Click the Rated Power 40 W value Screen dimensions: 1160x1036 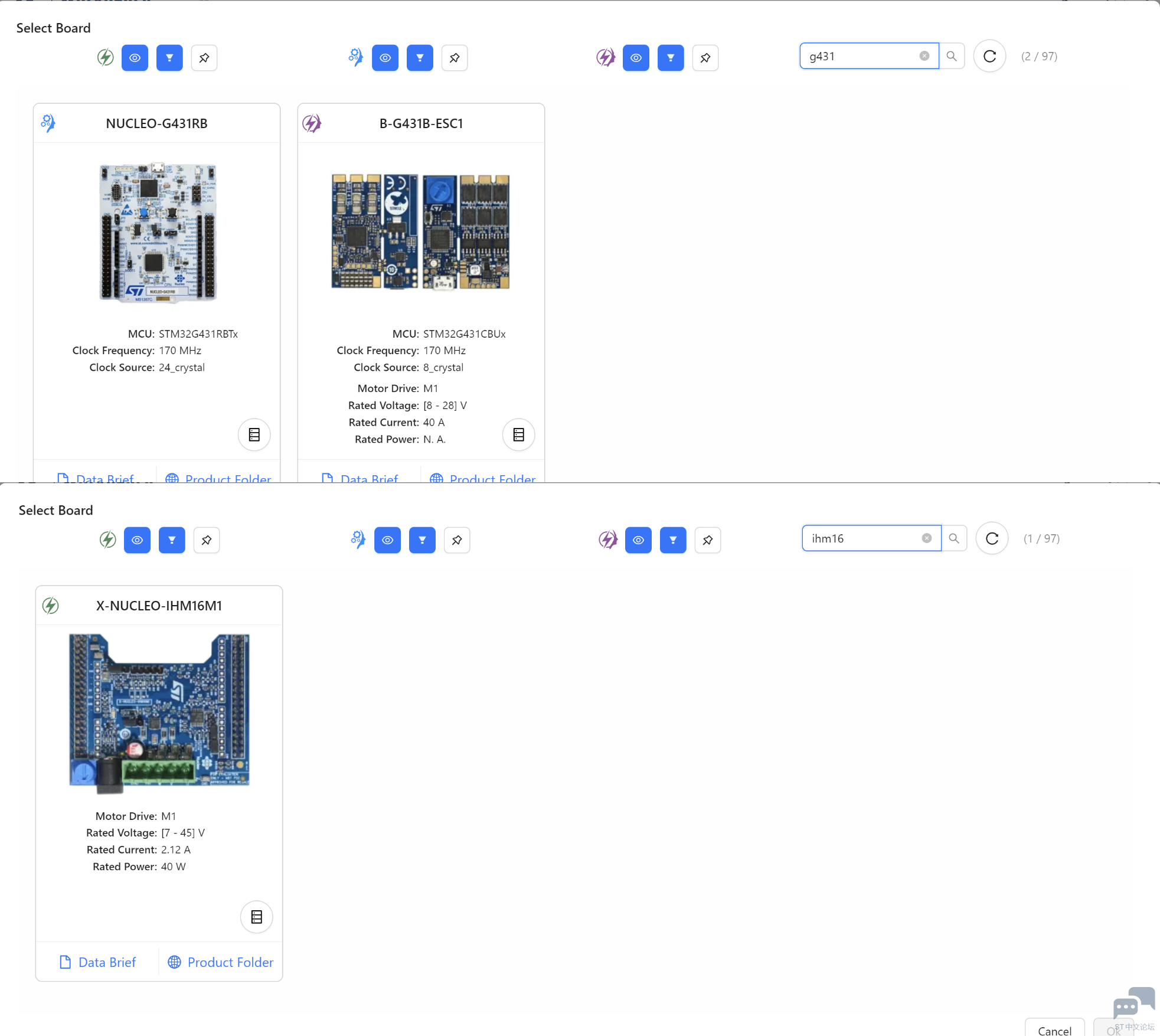[174, 867]
